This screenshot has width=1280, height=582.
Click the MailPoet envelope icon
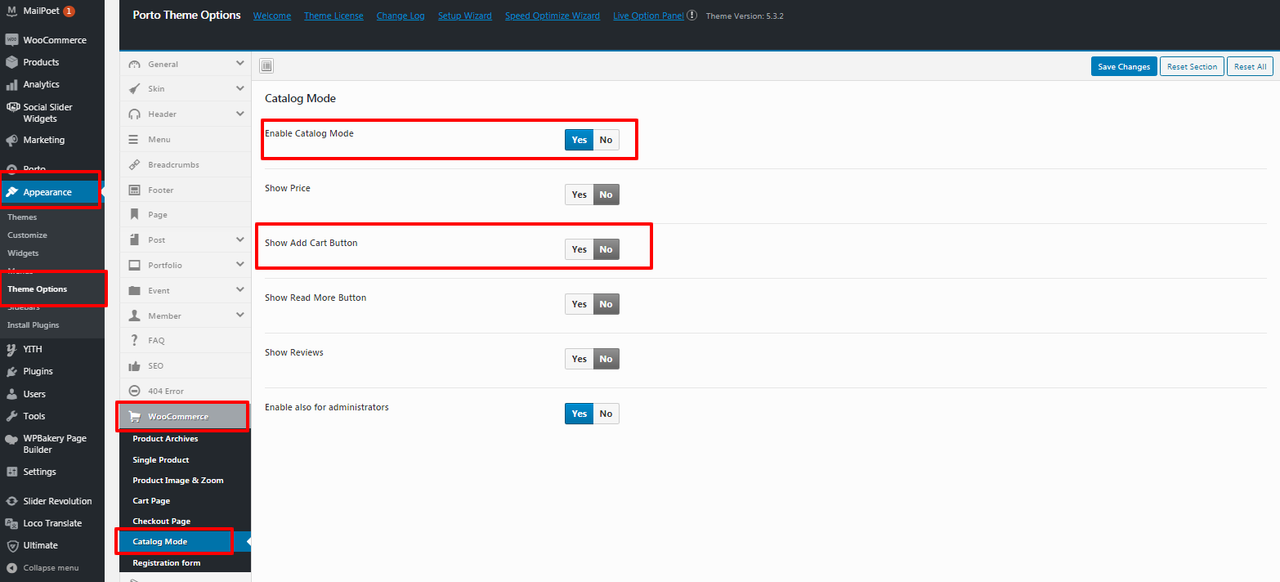coord(12,11)
